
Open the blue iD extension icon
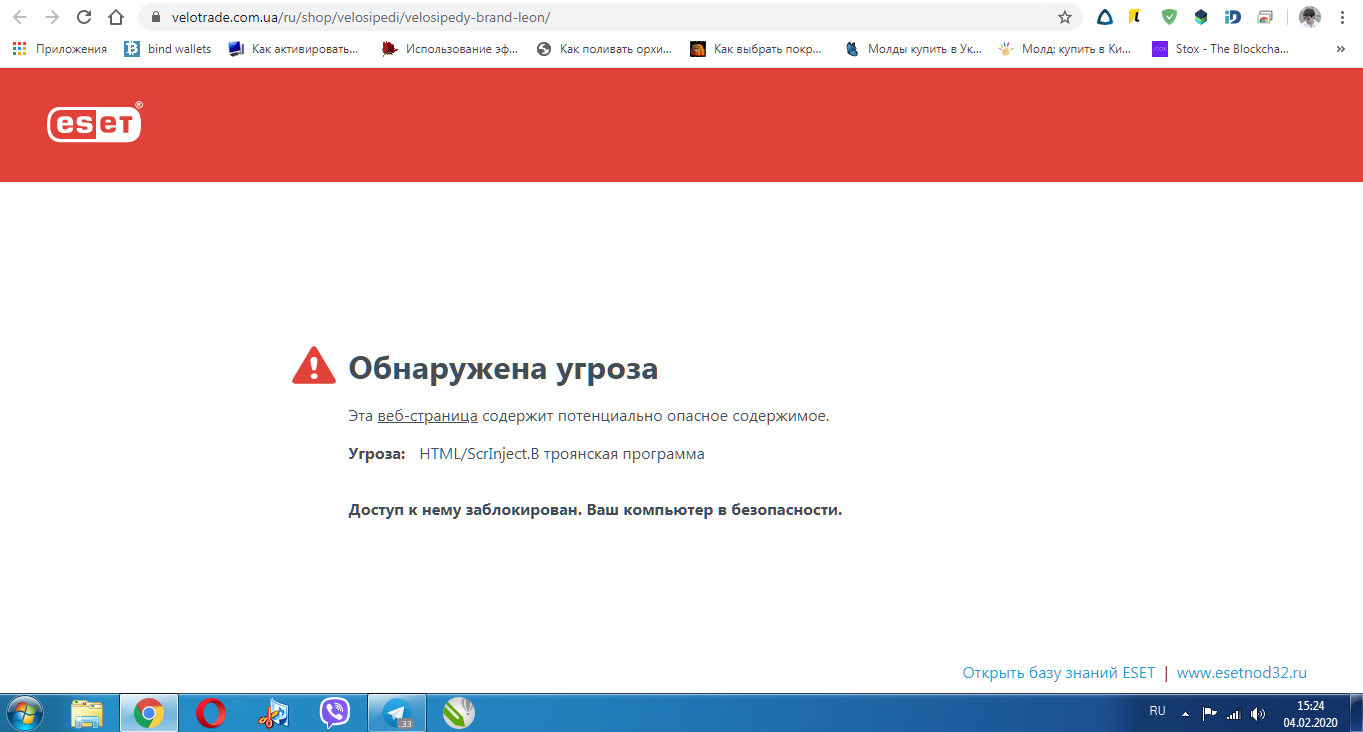(x=1233, y=17)
